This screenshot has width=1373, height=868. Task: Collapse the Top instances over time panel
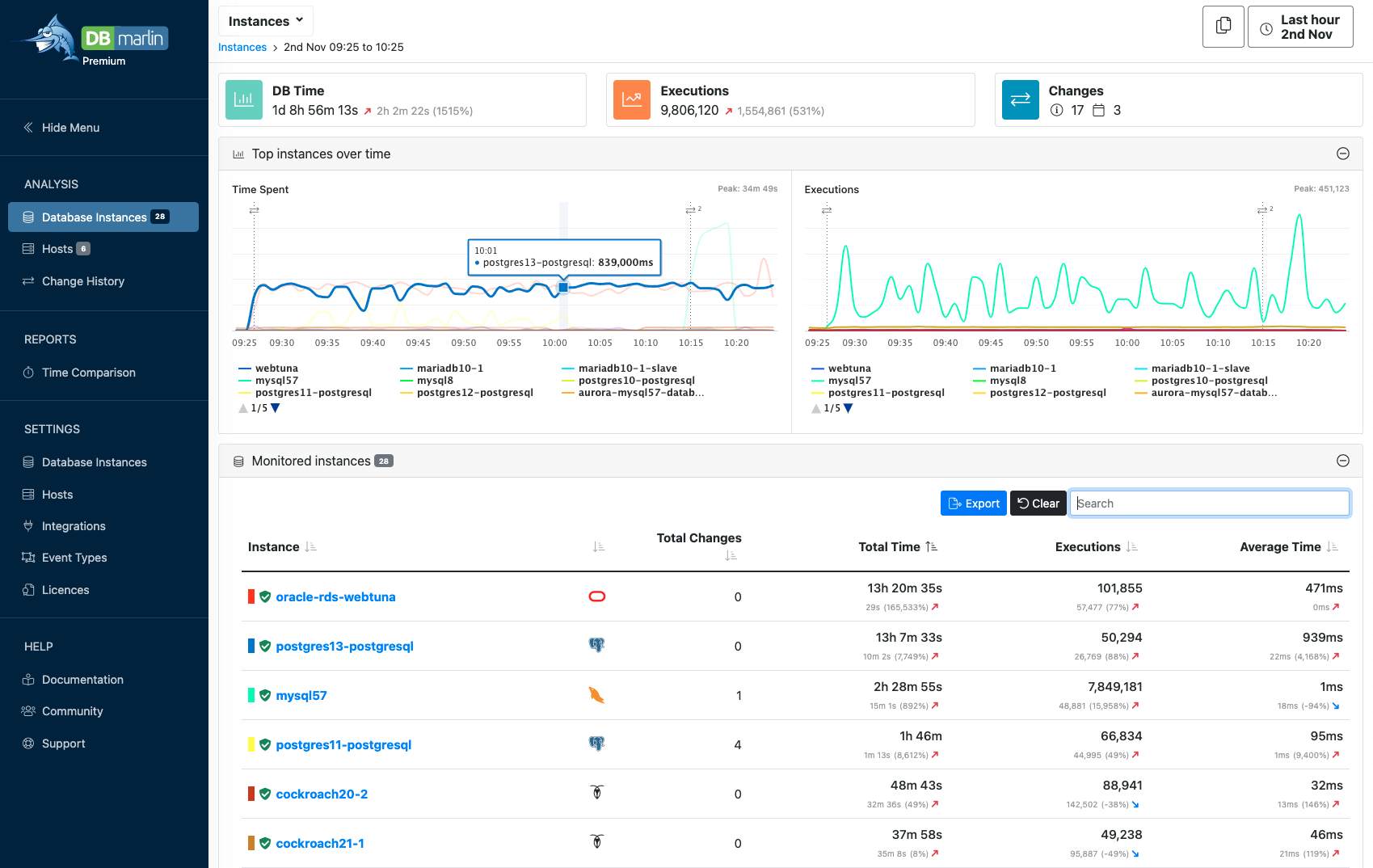(1342, 154)
